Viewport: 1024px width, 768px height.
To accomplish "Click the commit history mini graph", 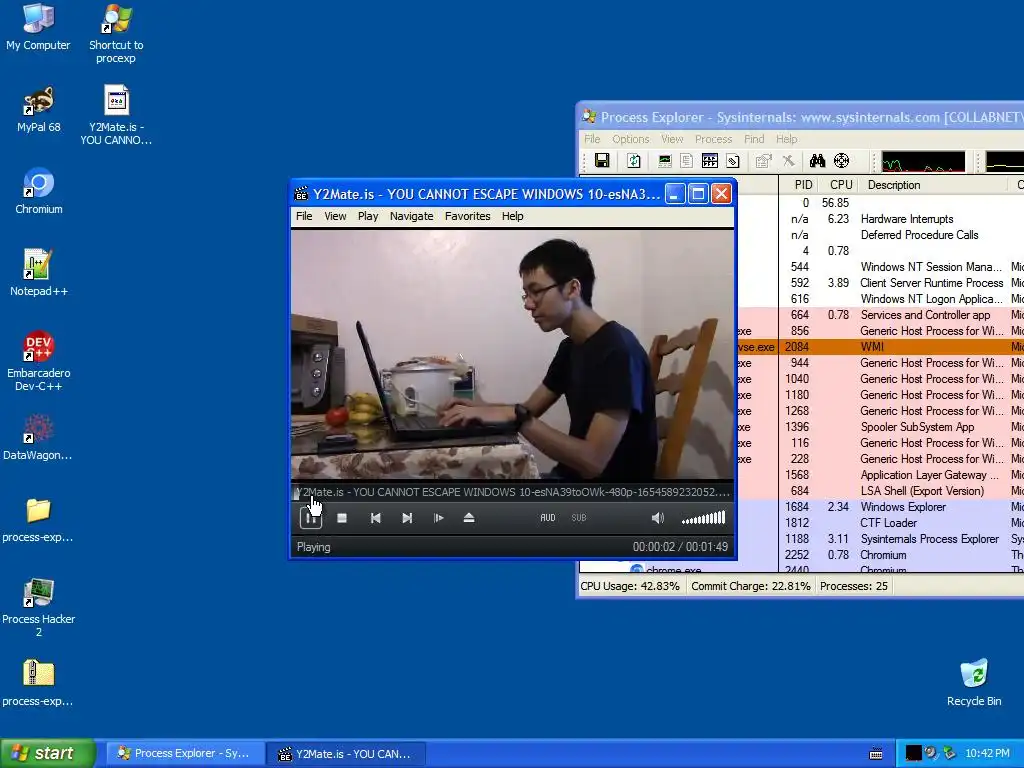I will click(1005, 161).
